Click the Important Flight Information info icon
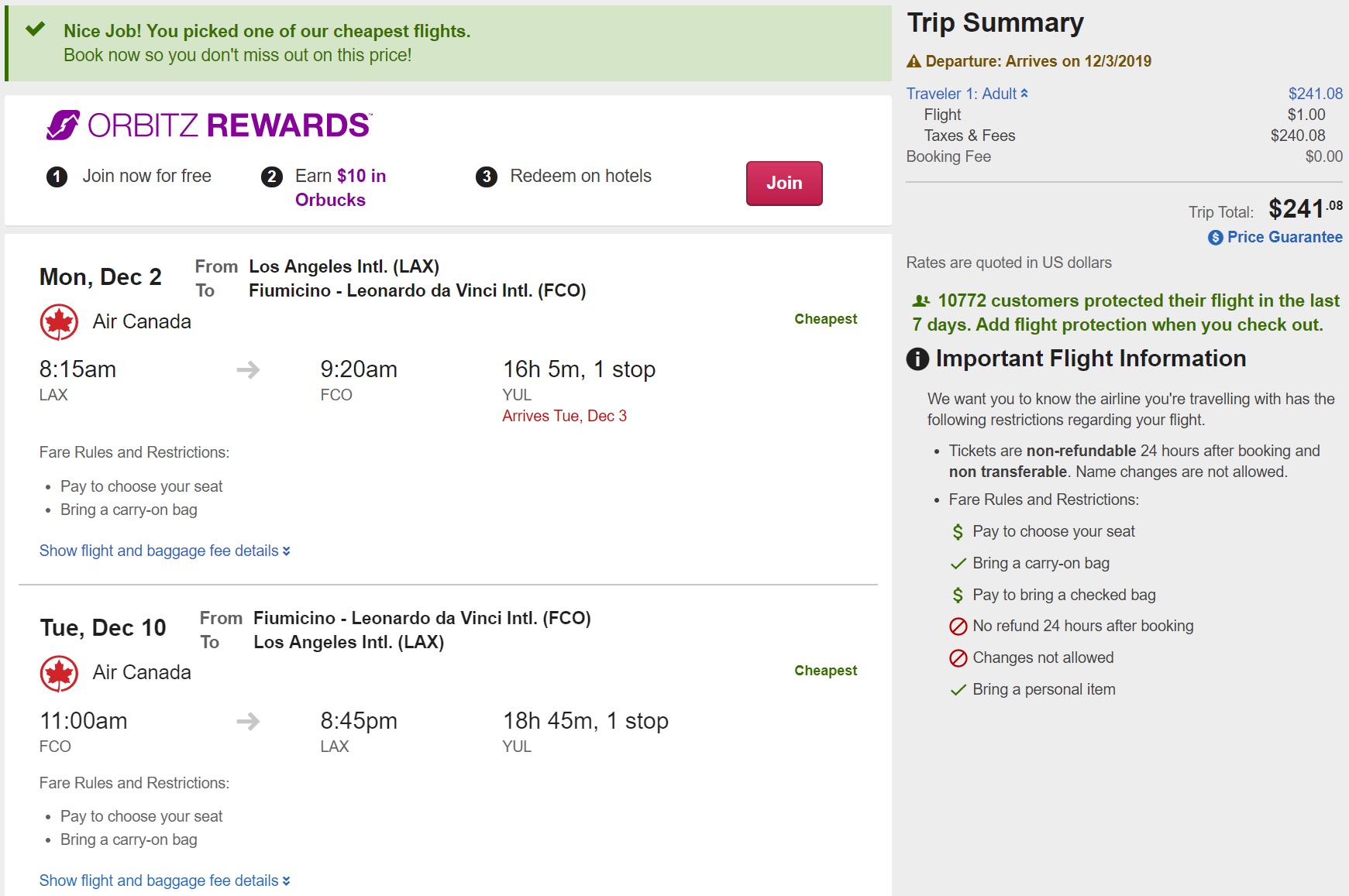The image size is (1349, 896). tap(917, 359)
